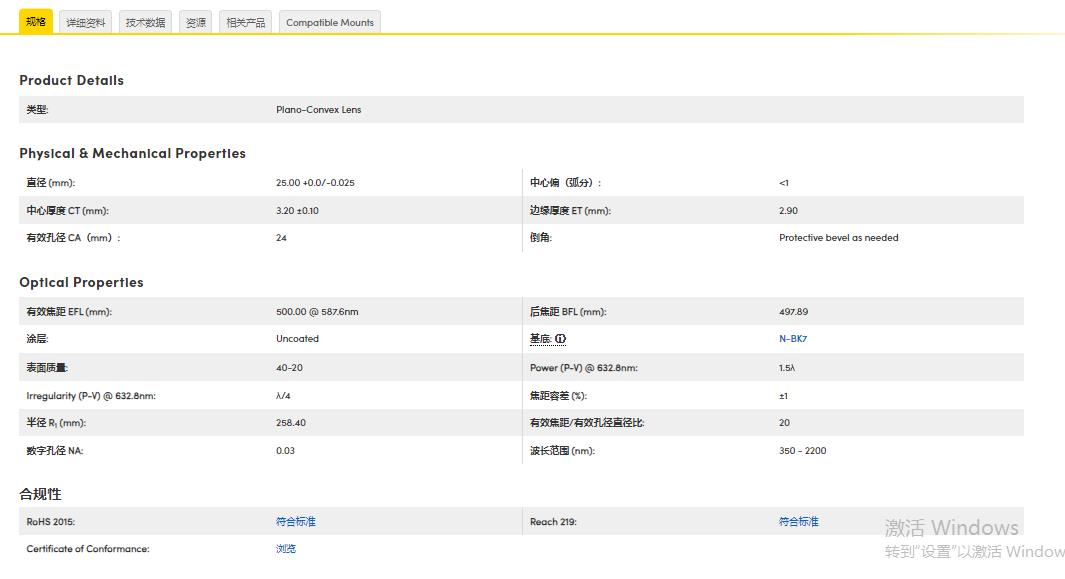Click the numerical aperture 0.03 value
1065x579 pixels.
284,450
